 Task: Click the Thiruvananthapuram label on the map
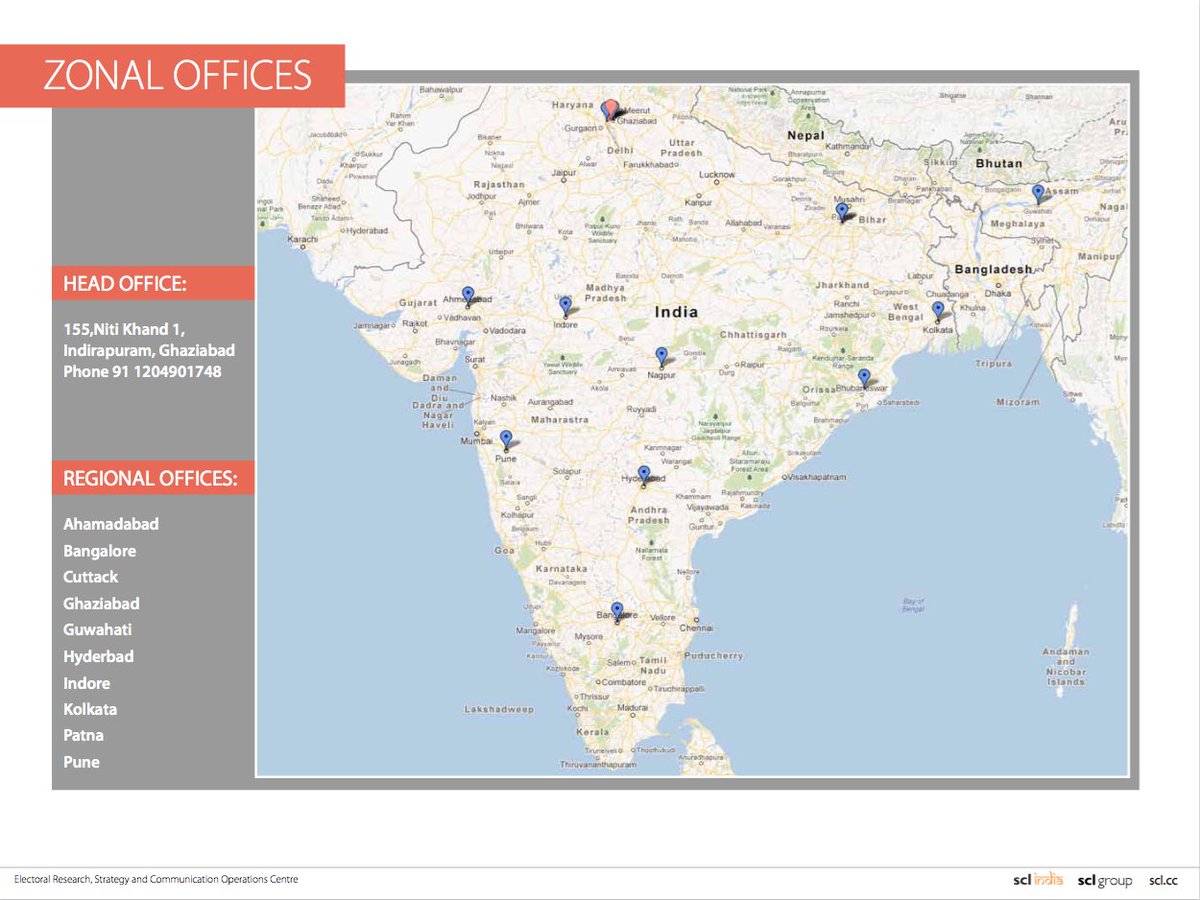(598, 765)
